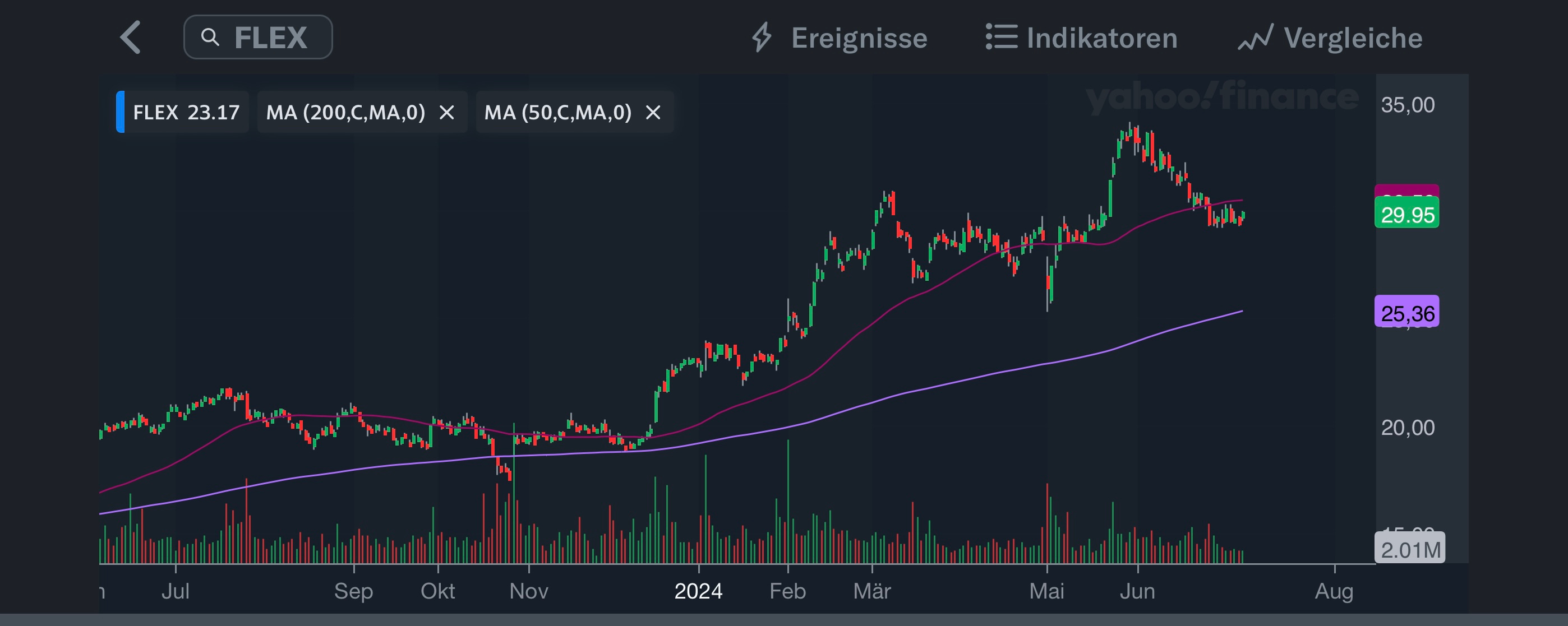
Task: Click the purple 25,36 MA price tag
Action: click(1406, 313)
